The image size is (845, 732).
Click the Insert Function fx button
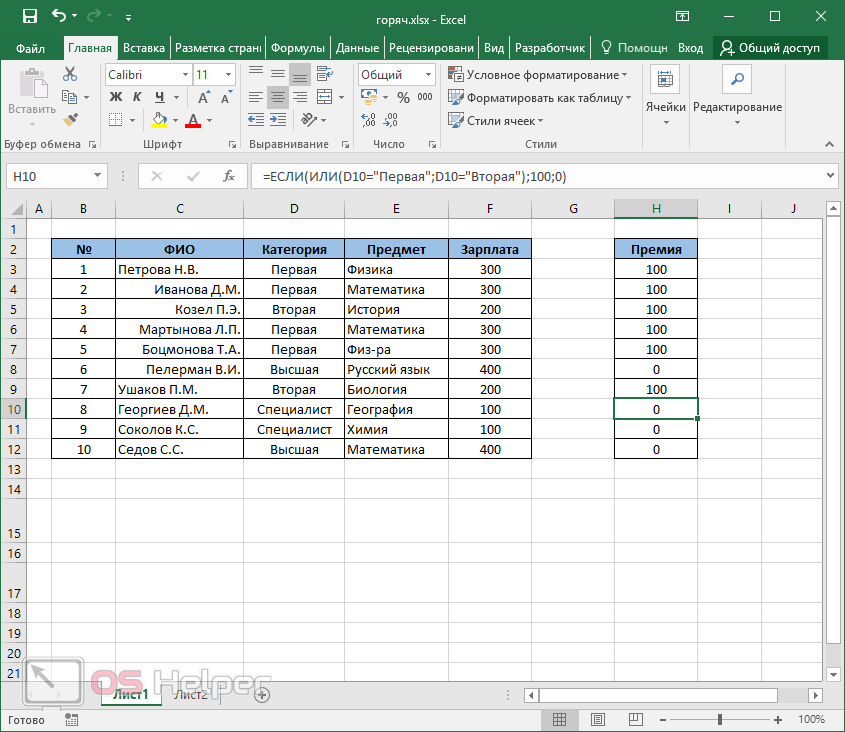[229, 176]
